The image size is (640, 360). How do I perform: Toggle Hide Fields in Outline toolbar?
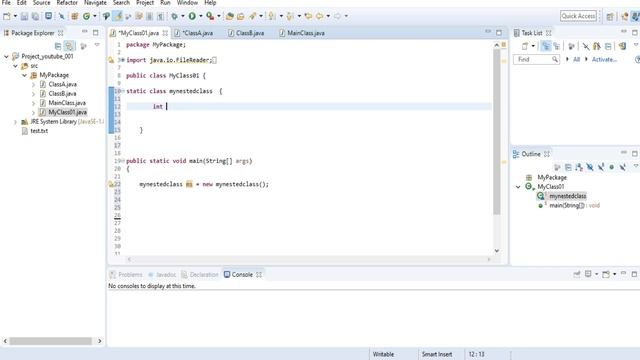click(x=590, y=167)
